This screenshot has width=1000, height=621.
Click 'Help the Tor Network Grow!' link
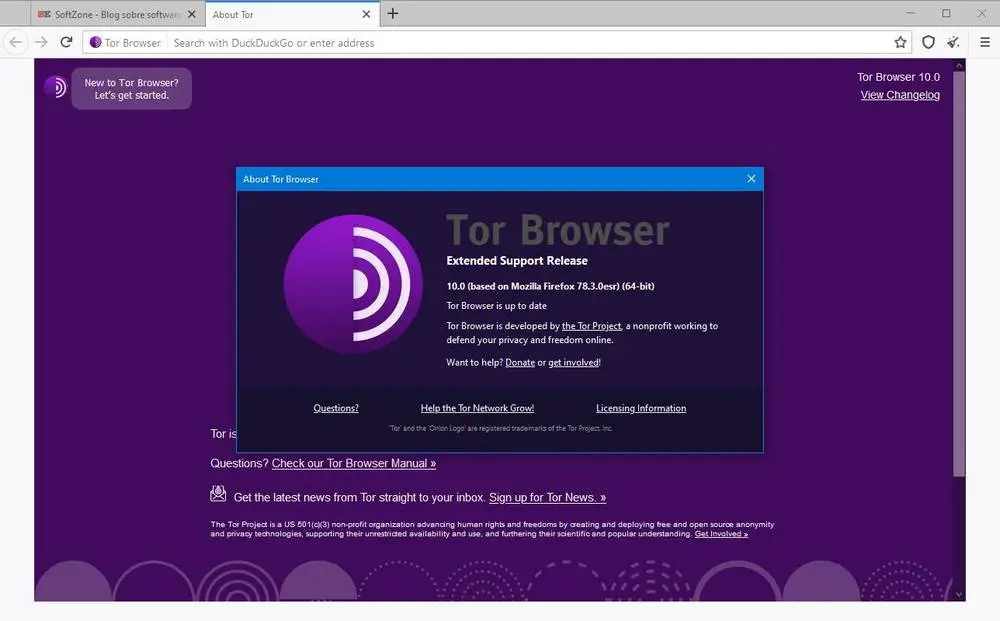[x=477, y=408]
